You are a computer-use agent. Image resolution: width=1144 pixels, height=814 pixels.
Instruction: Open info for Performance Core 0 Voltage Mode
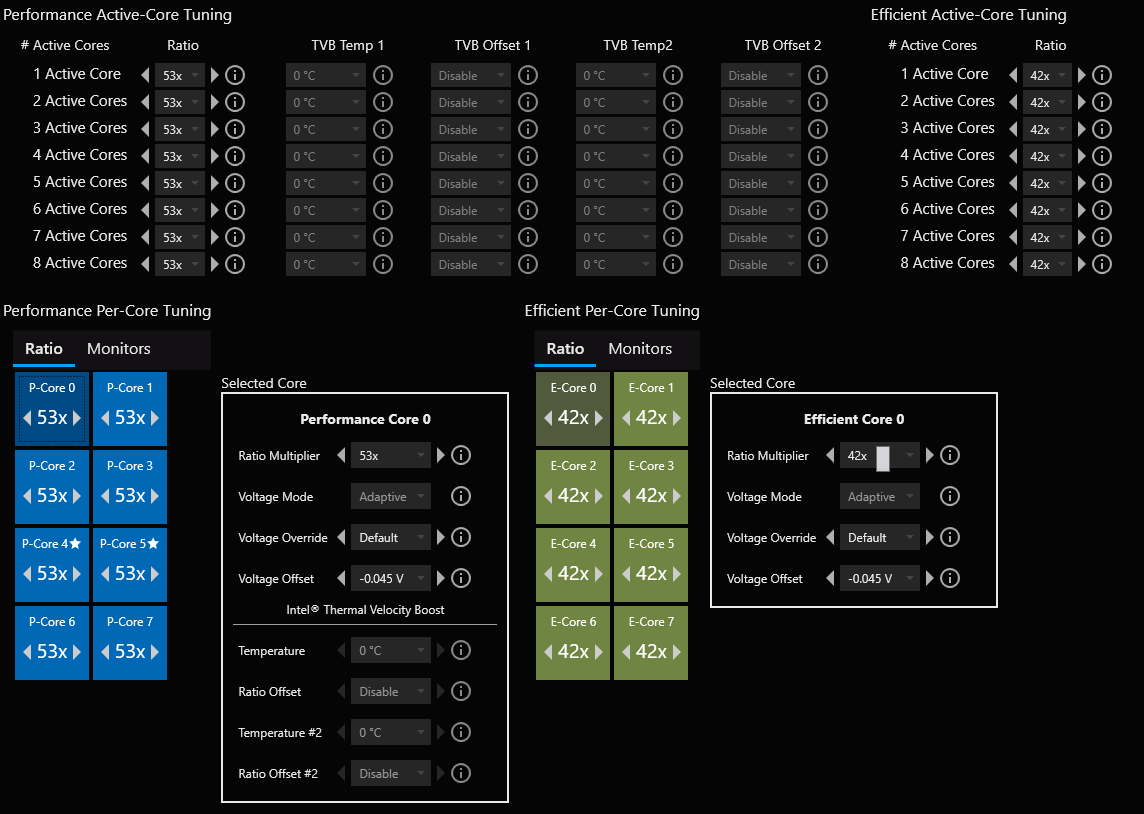(461, 496)
